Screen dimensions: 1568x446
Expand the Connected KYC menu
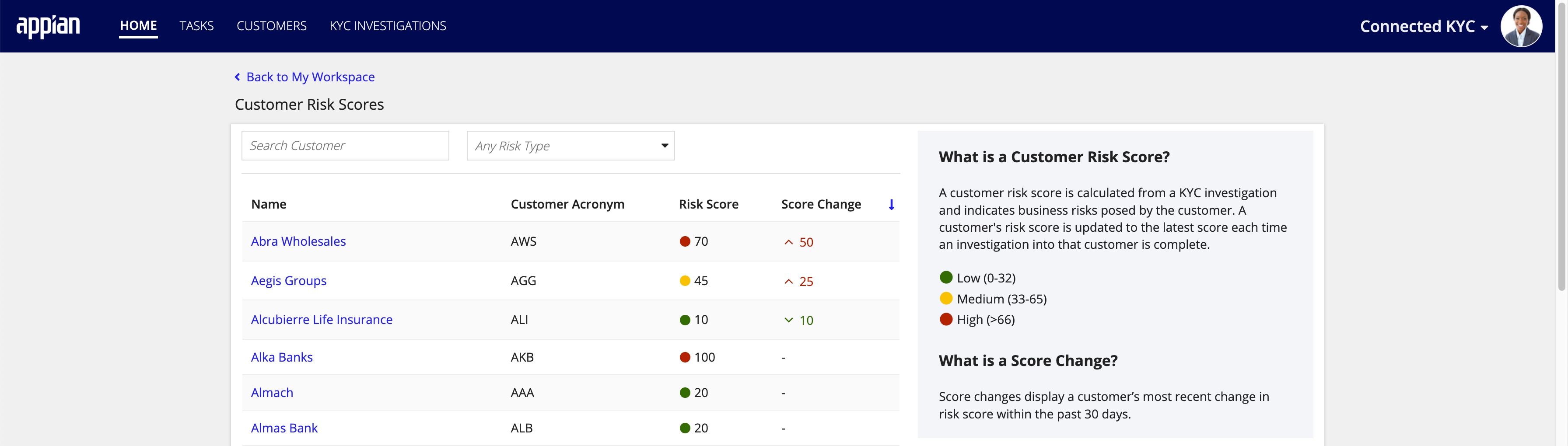[x=1424, y=26]
